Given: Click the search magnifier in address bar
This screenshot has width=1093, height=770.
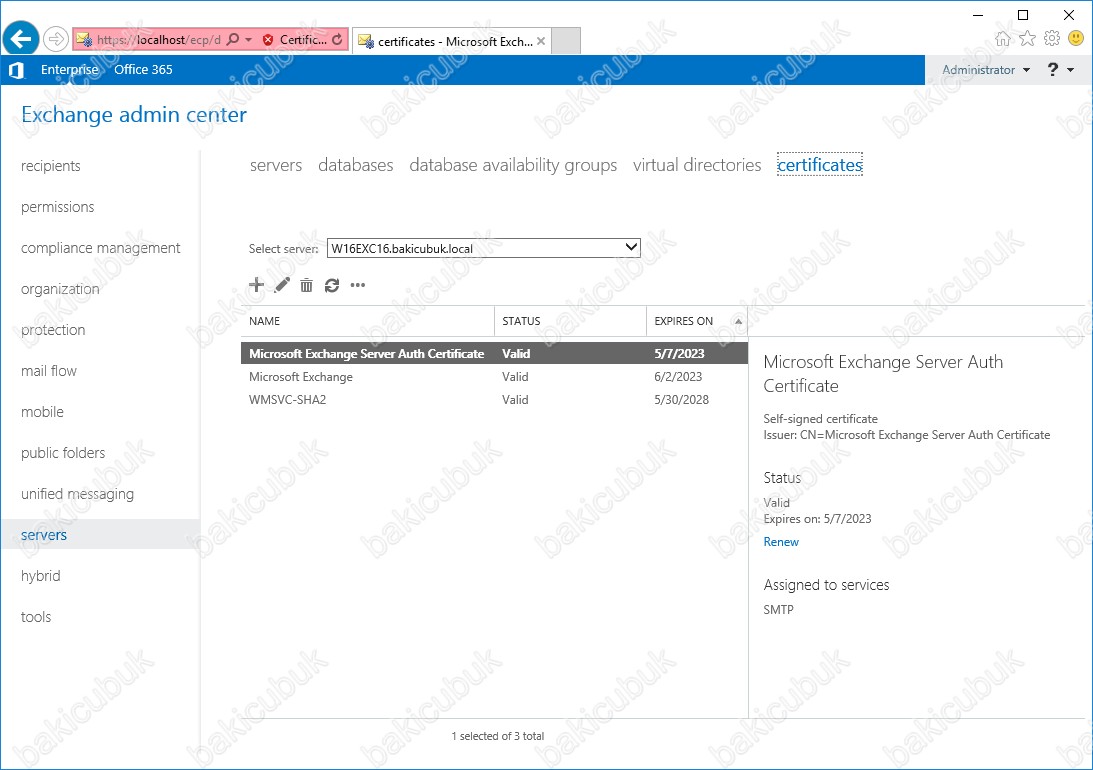Looking at the screenshot, I should coord(233,40).
